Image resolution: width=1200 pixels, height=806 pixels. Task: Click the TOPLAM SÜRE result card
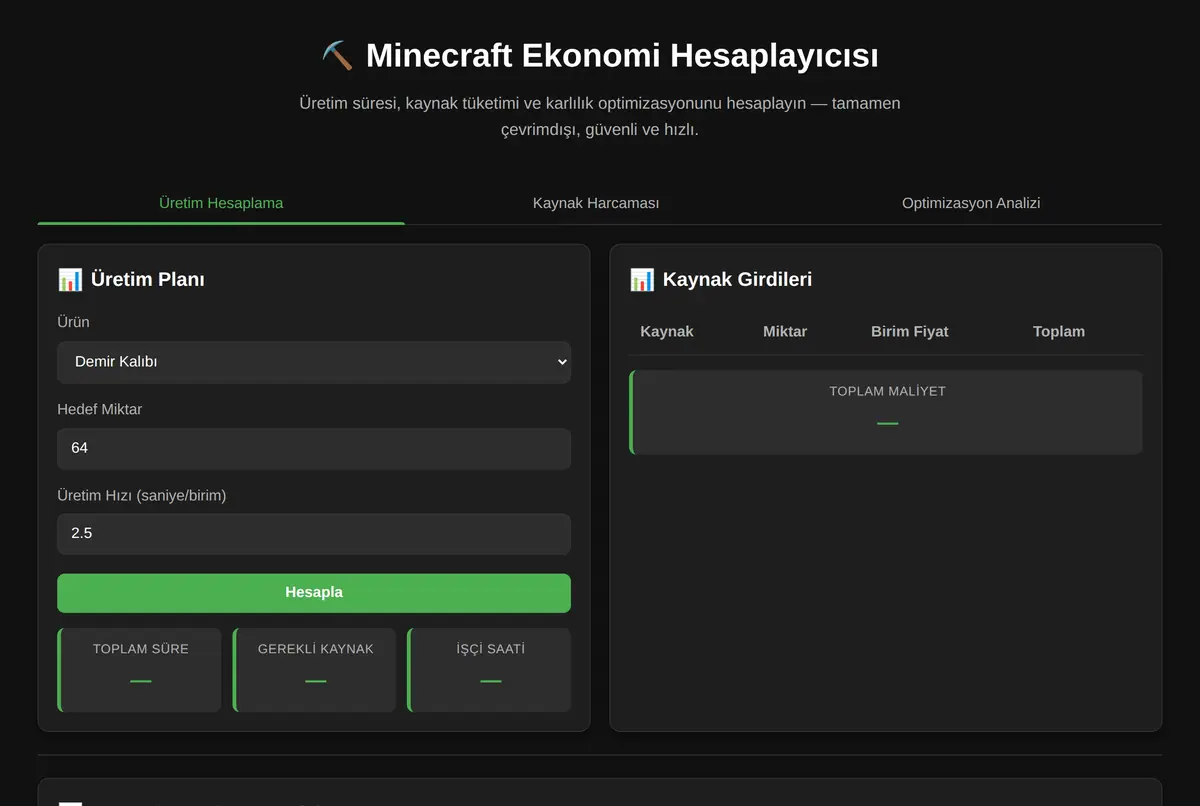pyautogui.click(x=140, y=670)
